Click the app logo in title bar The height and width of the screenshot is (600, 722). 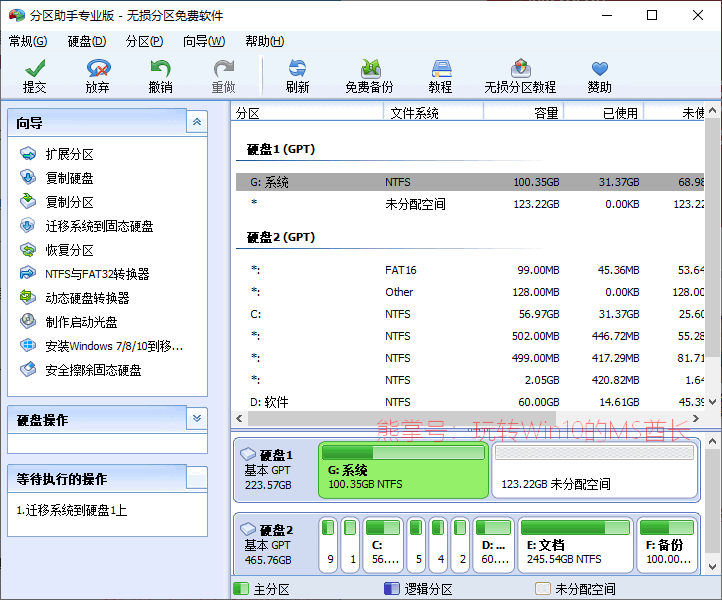tap(17, 15)
